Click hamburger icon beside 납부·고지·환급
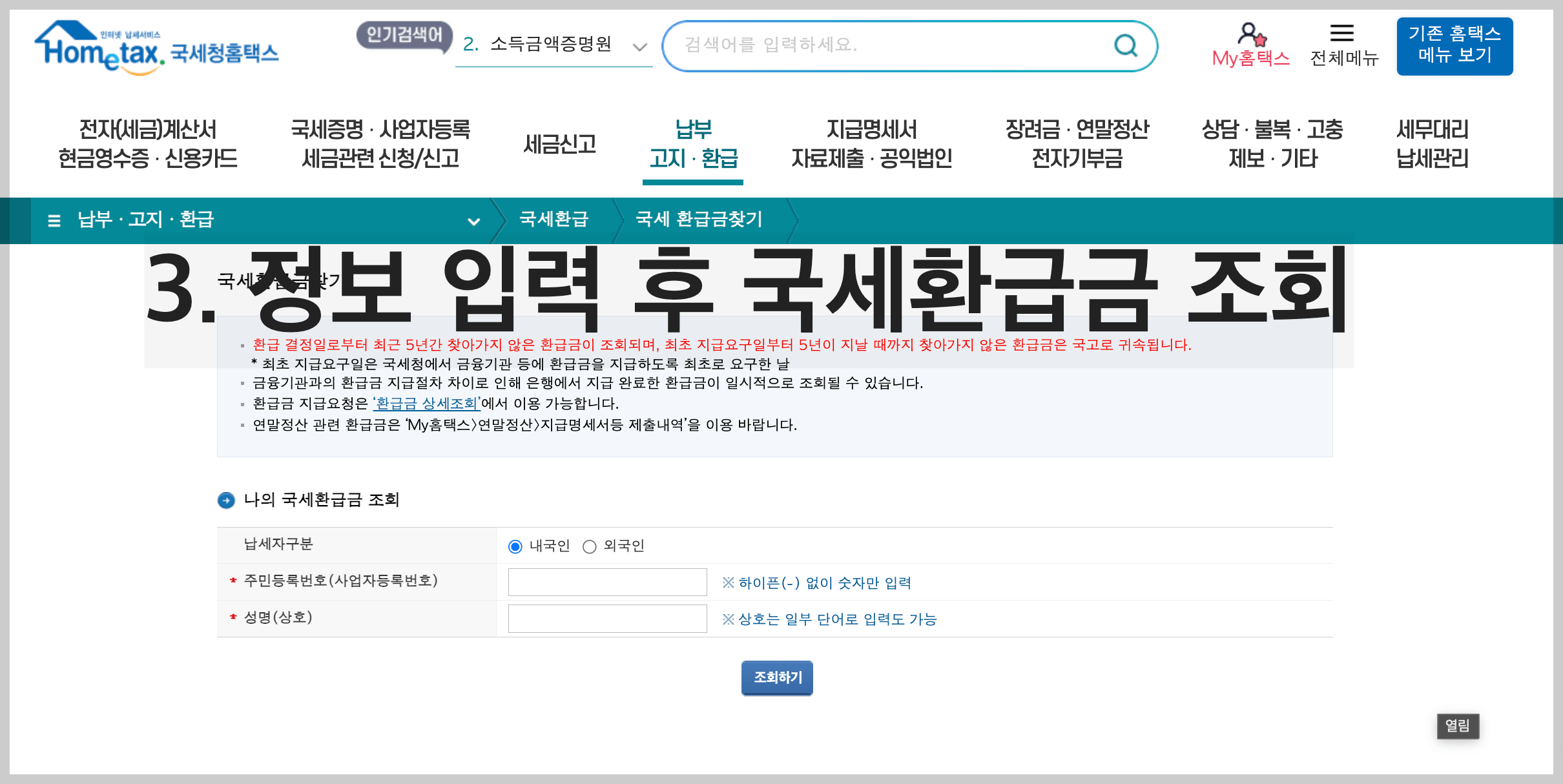This screenshot has height=784, width=1563. [x=54, y=221]
